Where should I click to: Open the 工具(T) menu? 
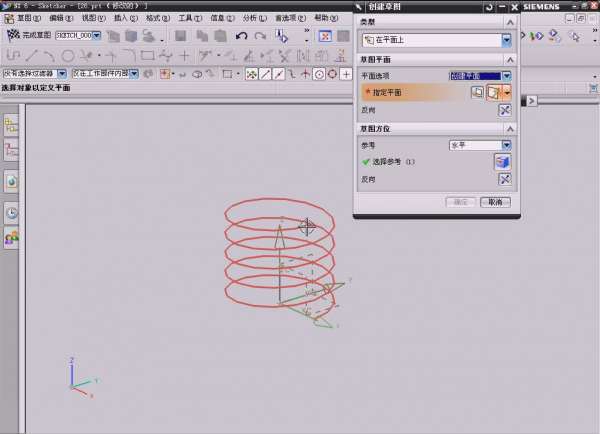point(190,18)
